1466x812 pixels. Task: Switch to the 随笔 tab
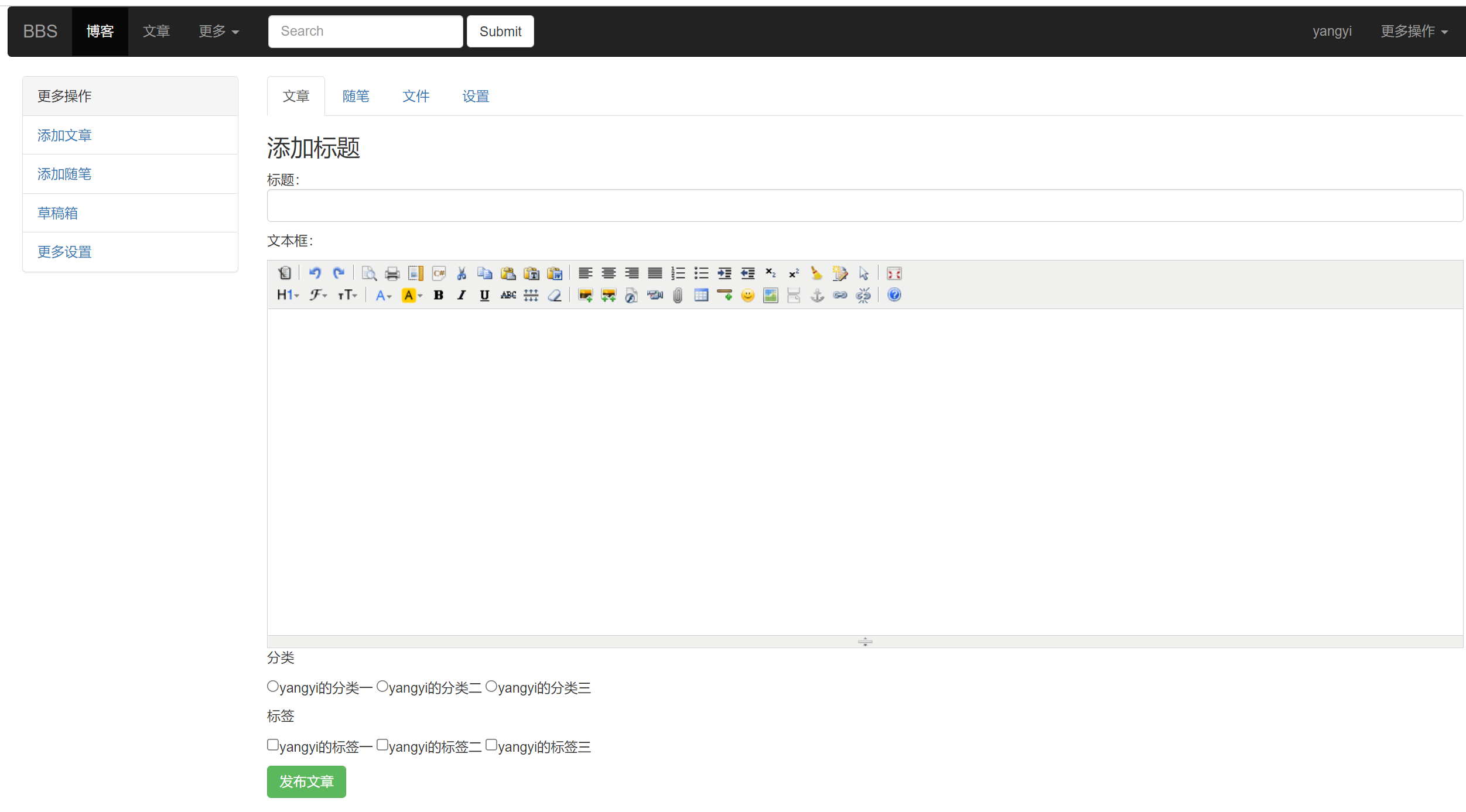tap(356, 96)
